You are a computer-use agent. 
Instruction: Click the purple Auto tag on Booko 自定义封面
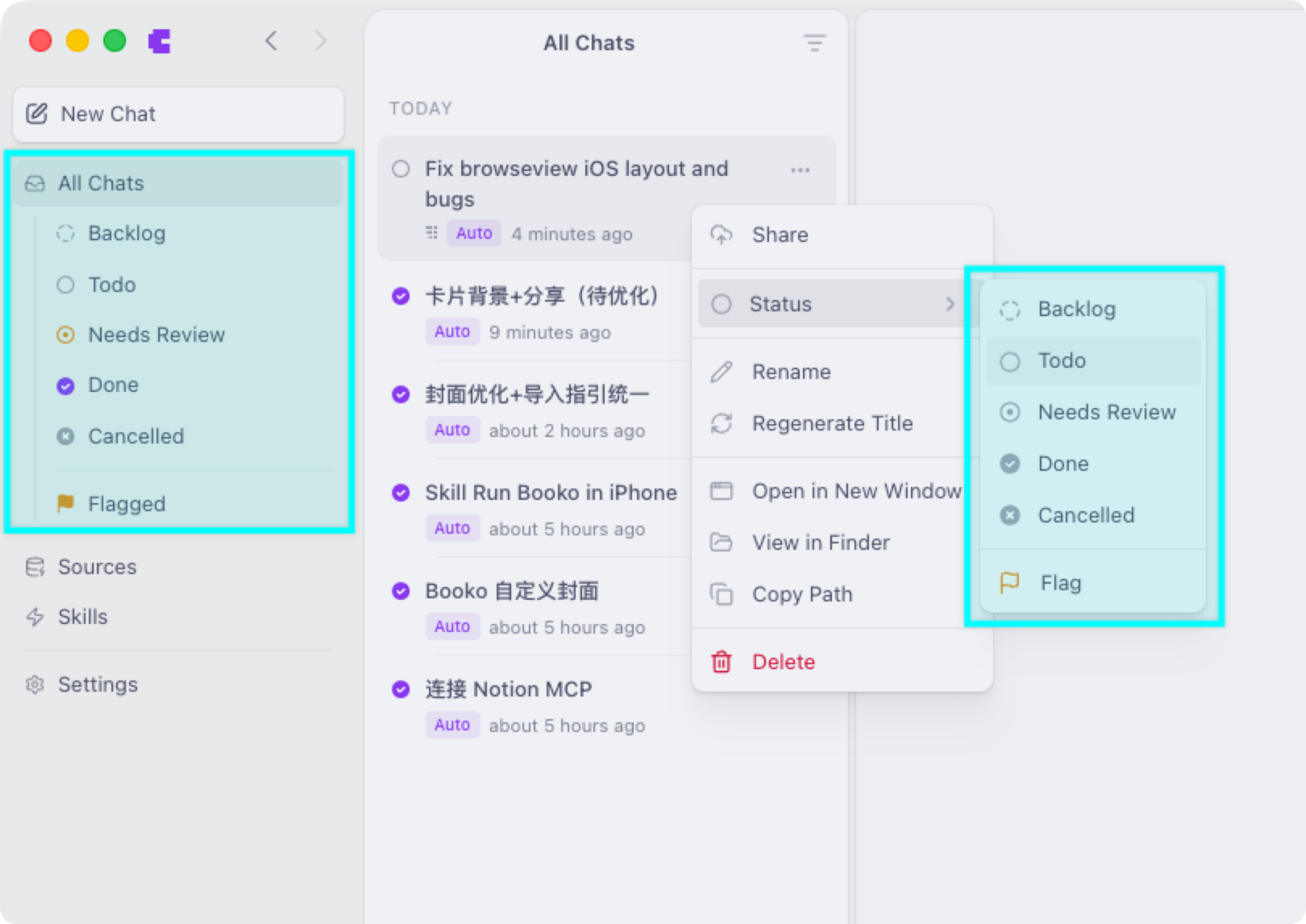451,626
